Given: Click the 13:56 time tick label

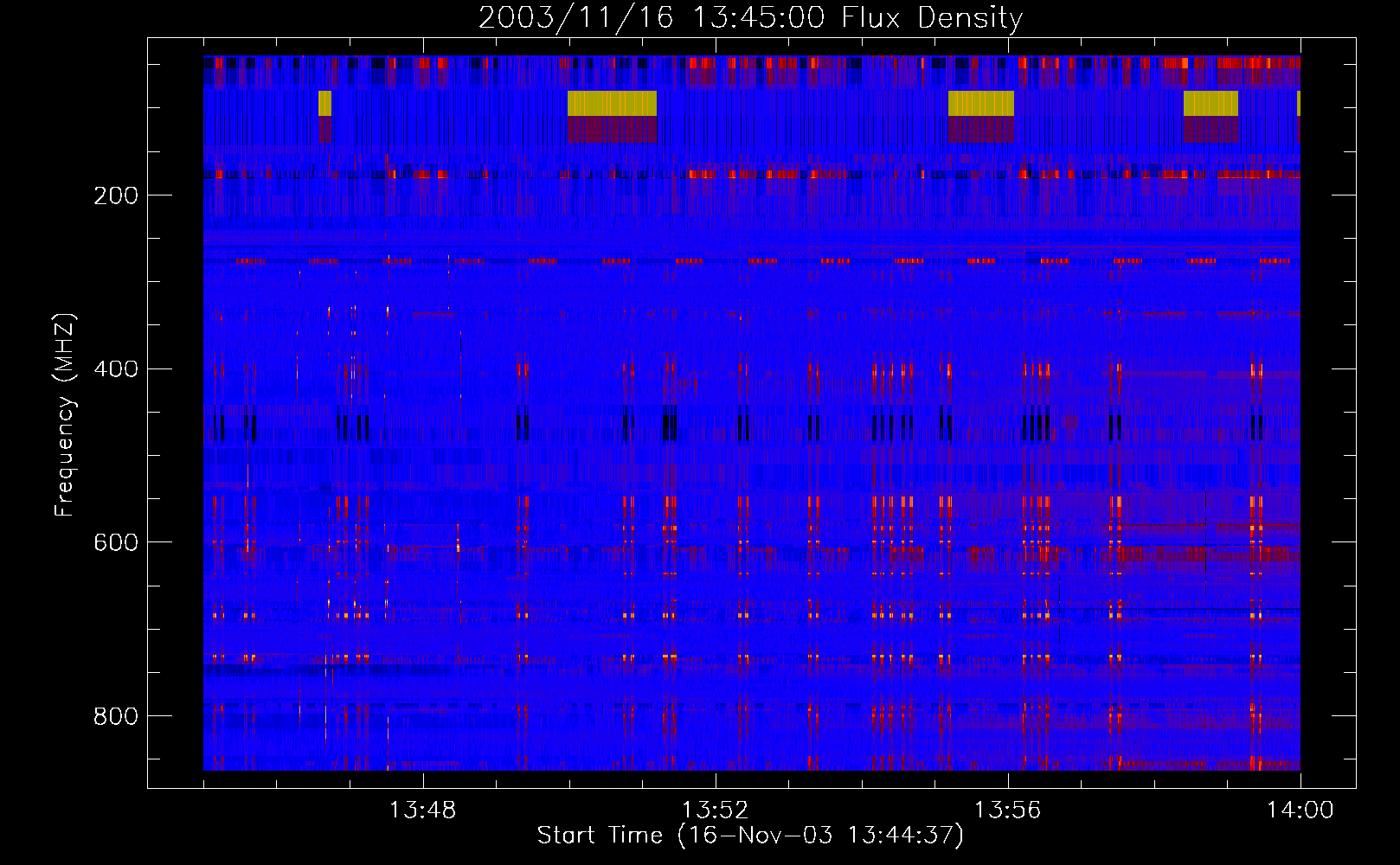Looking at the screenshot, I should tap(1007, 811).
